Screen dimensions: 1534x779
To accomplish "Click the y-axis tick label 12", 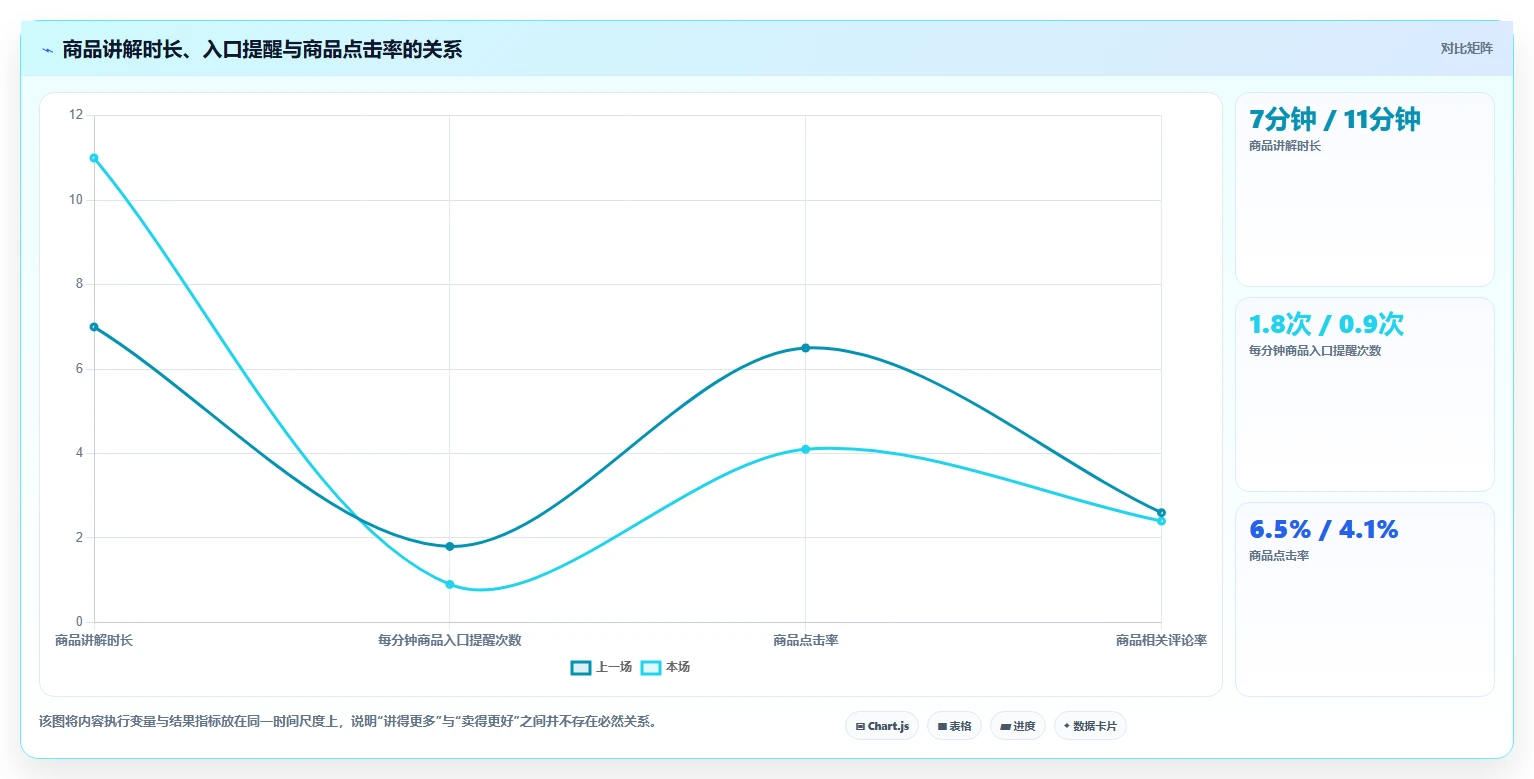I will coord(76,115).
